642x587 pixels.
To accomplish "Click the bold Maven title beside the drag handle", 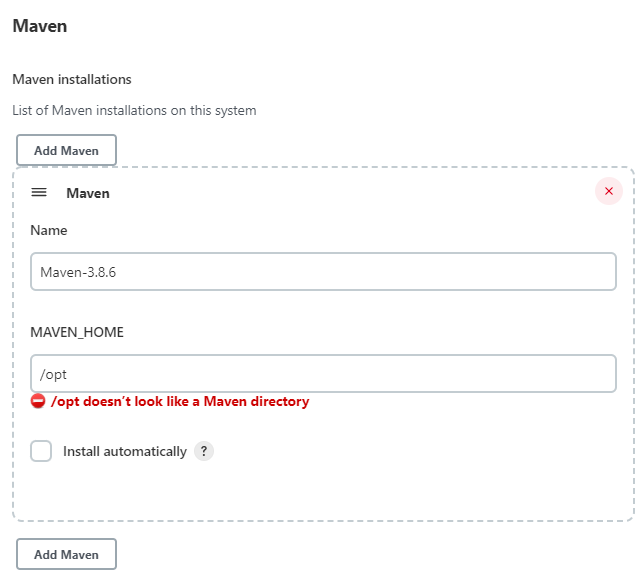I will click(x=88, y=193).
